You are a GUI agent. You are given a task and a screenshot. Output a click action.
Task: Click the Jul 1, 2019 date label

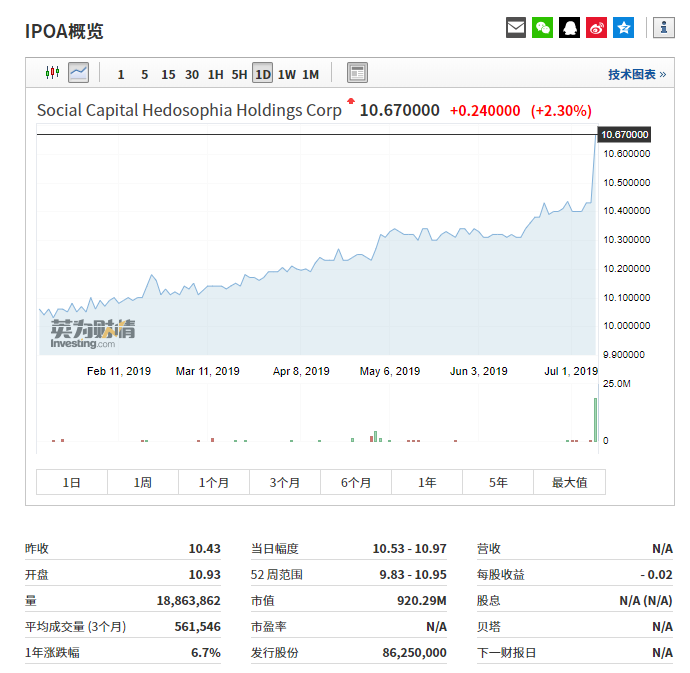[571, 371]
